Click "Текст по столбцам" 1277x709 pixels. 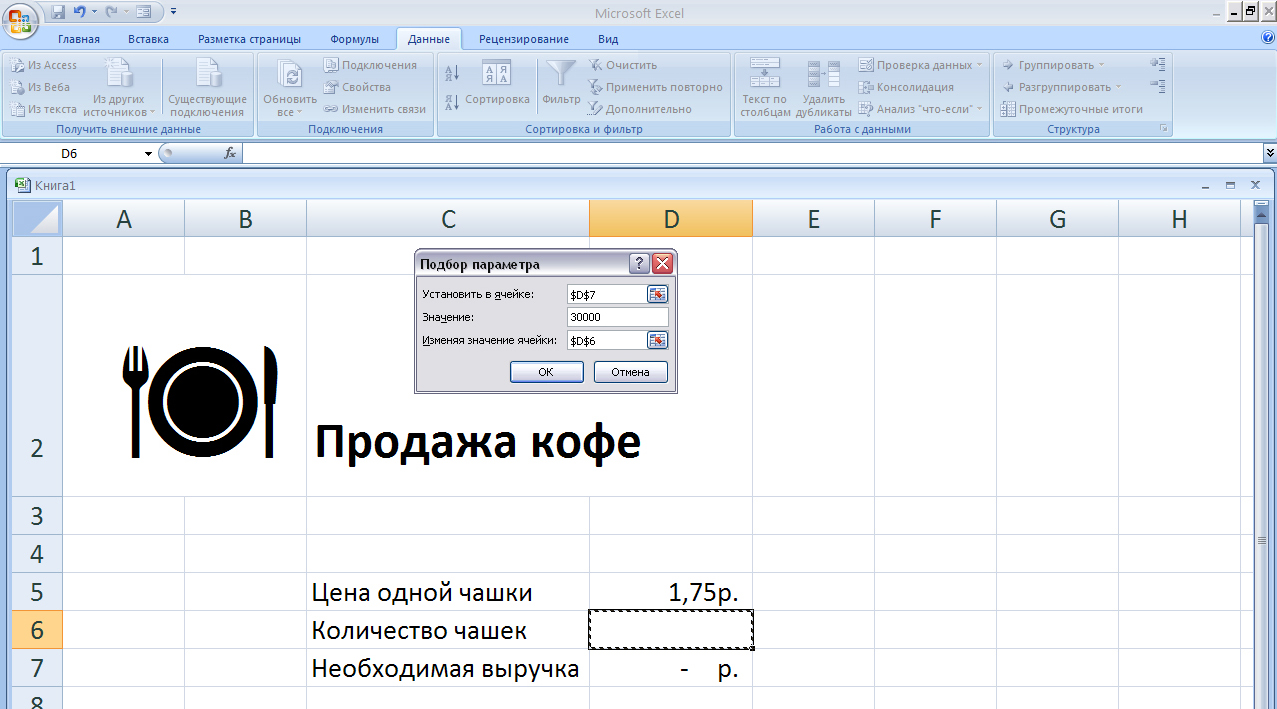click(765, 87)
